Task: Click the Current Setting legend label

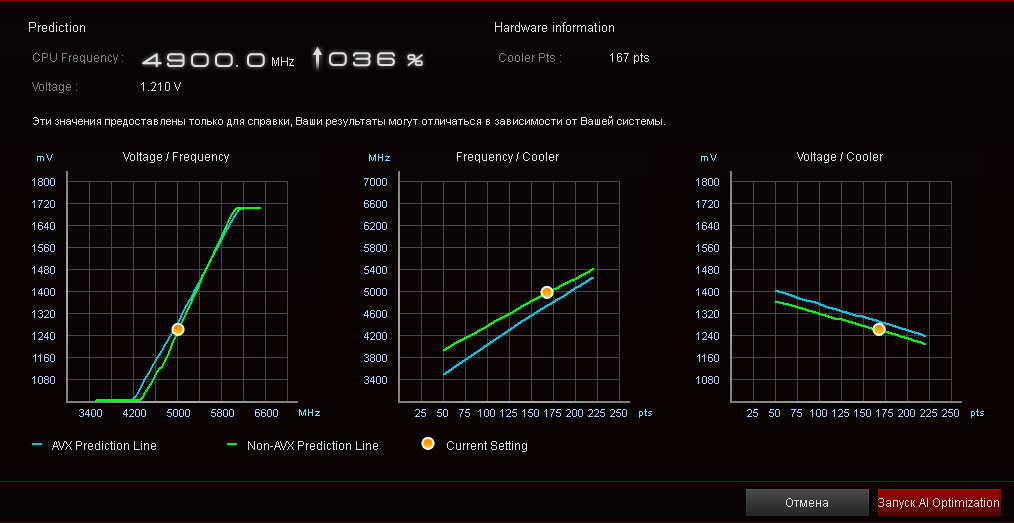Action: [x=487, y=445]
